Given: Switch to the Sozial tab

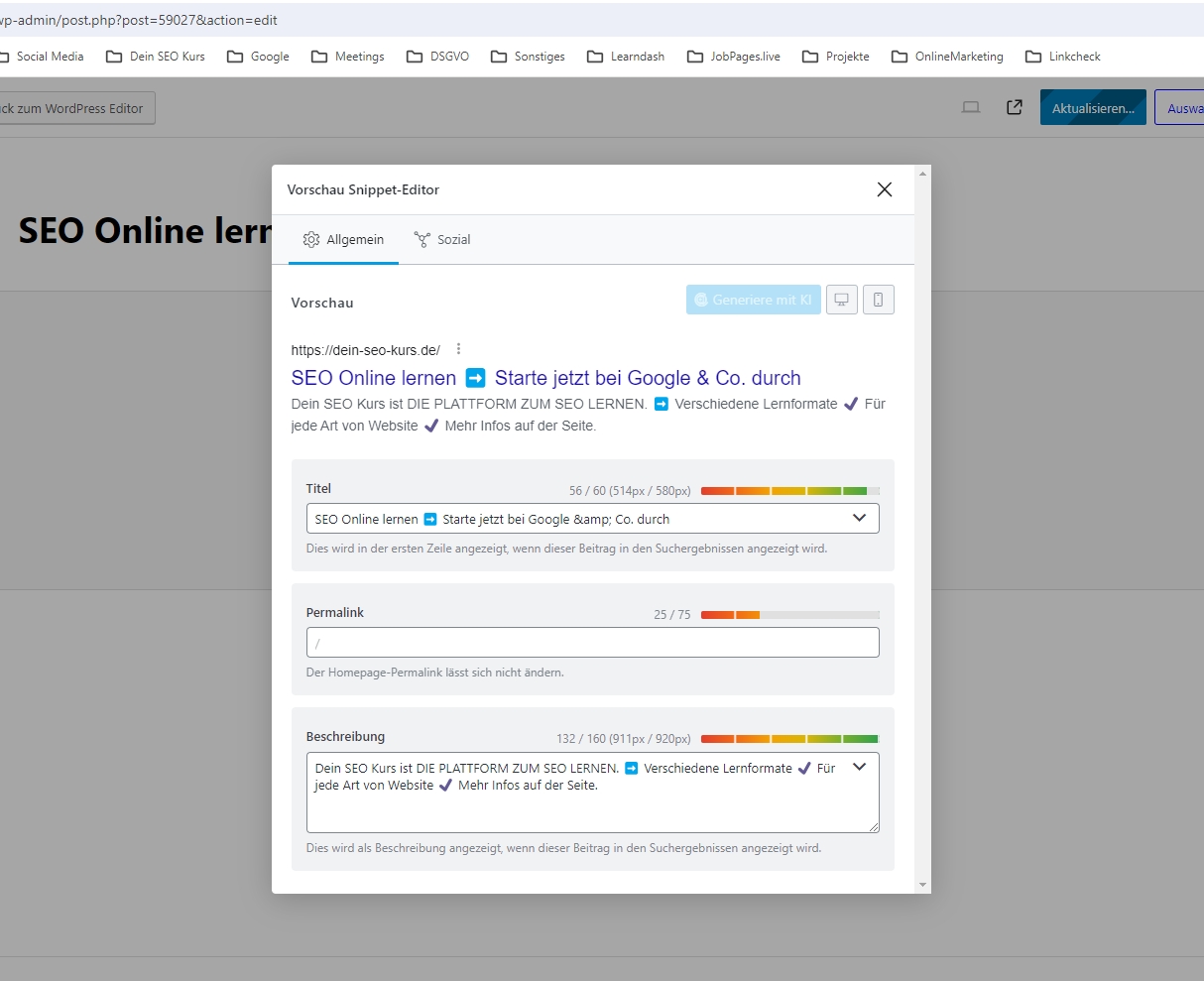Looking at the screenshot, I should coord(442,240).
